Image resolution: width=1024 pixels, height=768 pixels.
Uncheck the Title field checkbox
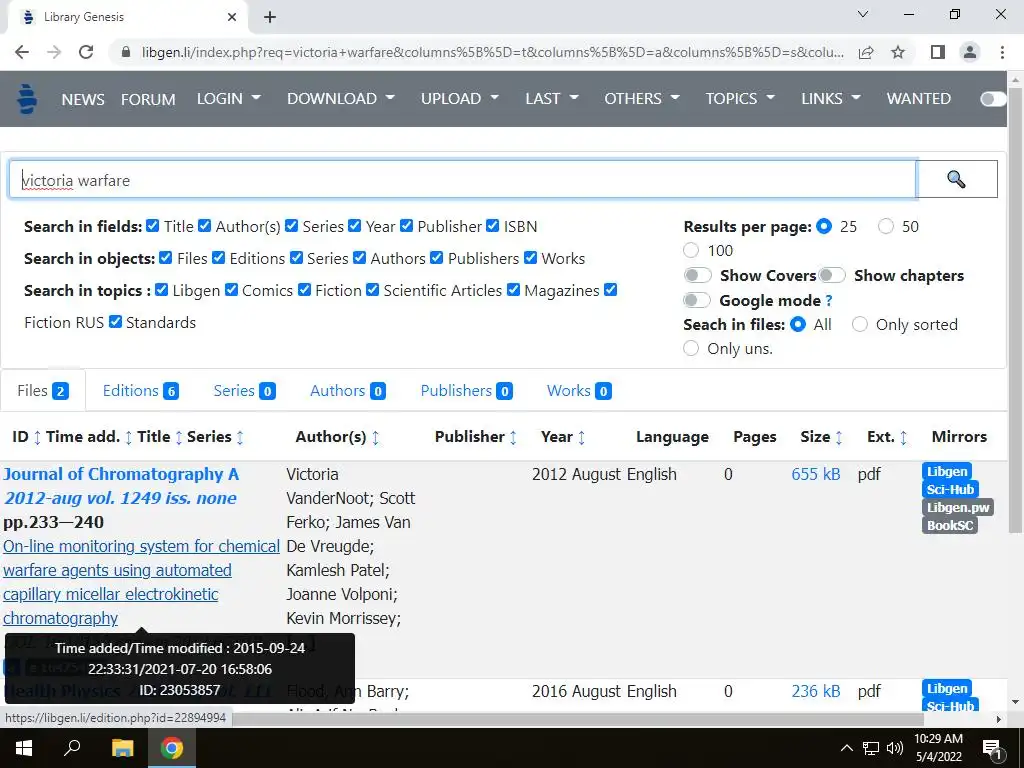click(x=152, y=226)
